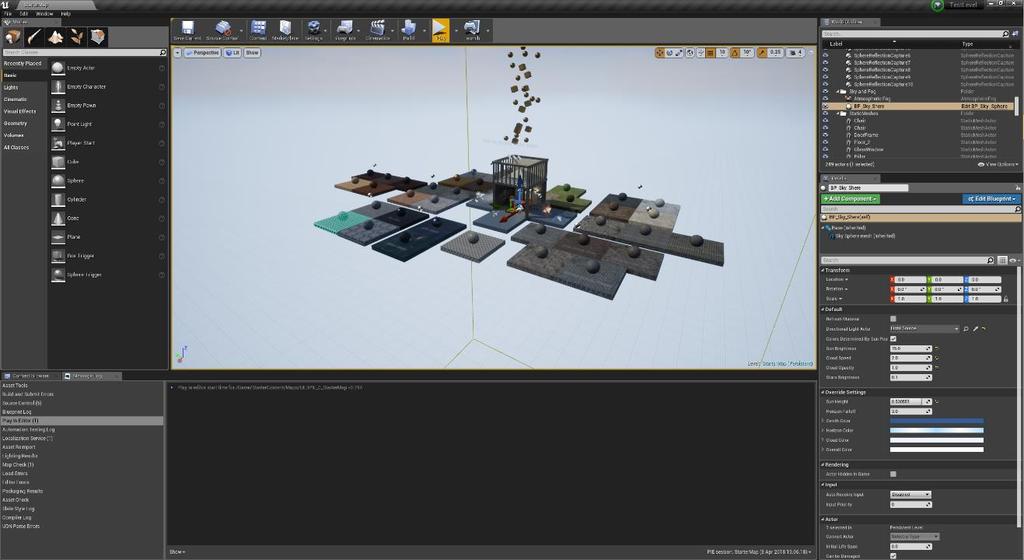Toggle viewport scale snapping icon
Screen dimensions: 1024x560
tap(762, 53)
